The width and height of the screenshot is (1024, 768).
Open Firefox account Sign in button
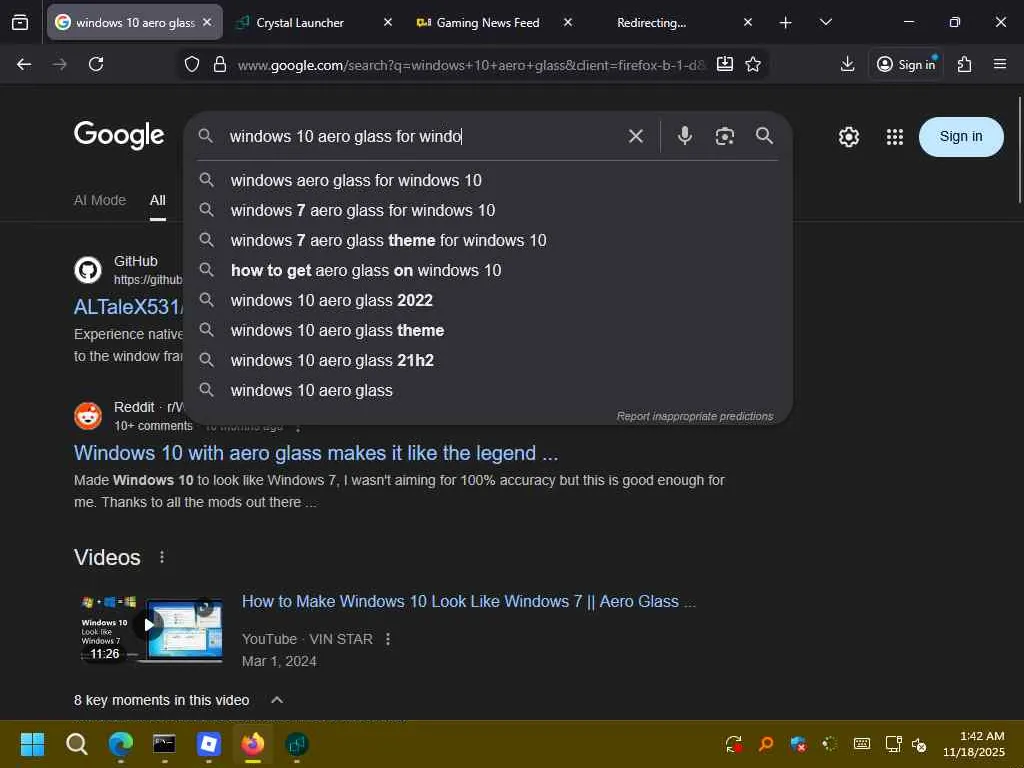point(906,64)
